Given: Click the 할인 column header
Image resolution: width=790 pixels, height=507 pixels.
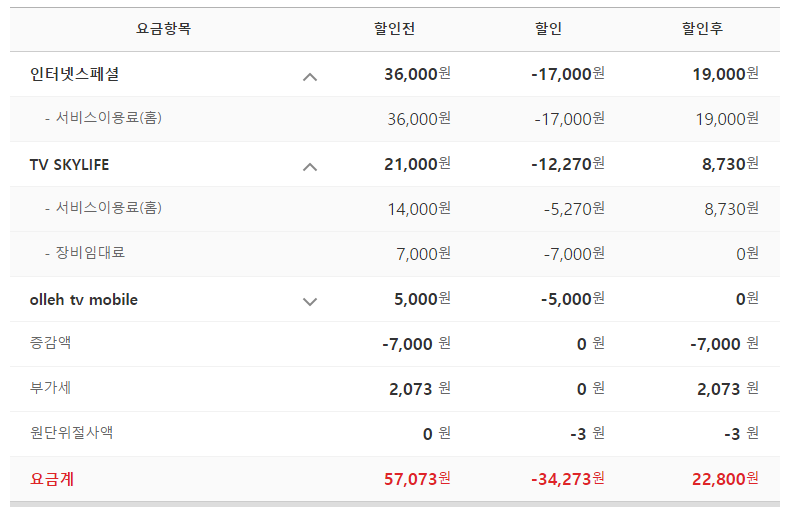Looking at the screenshot, I should point(549,29).
